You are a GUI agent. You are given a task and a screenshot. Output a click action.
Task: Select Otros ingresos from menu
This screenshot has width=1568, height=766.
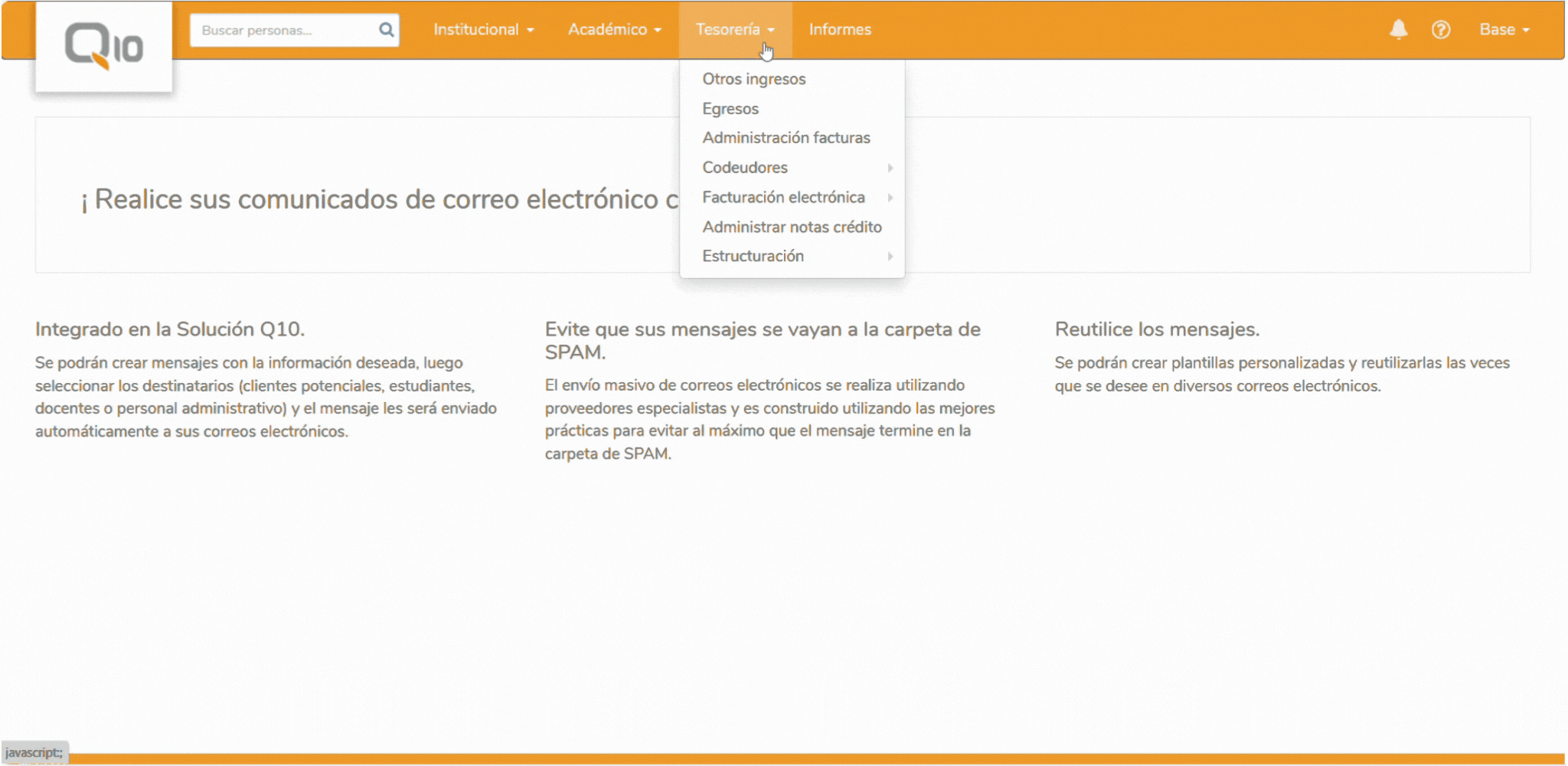tap(753, 79)
